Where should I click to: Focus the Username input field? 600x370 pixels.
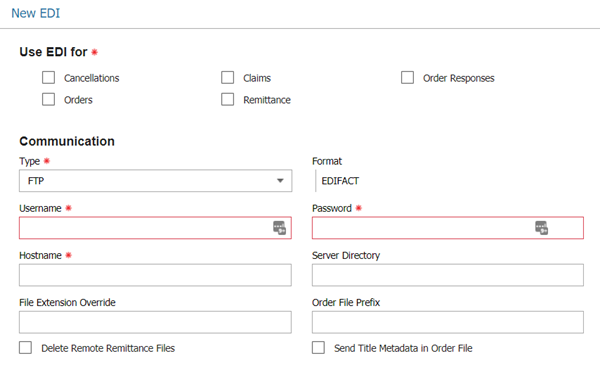[x=155, y=228]
